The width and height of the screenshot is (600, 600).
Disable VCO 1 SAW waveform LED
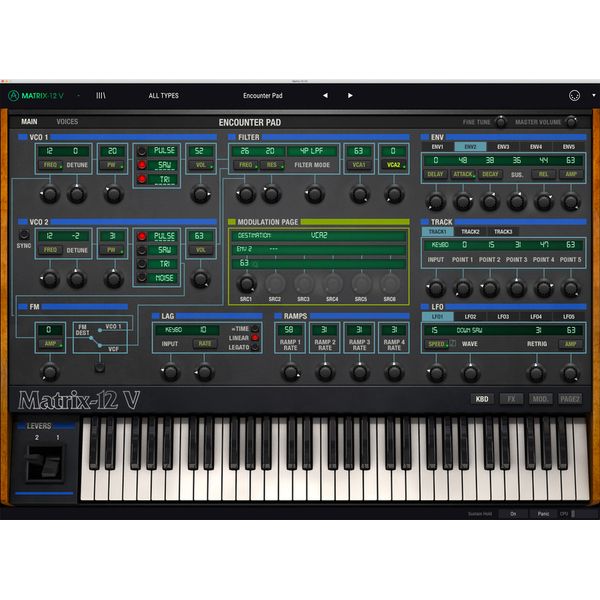[x=142, y=165]
